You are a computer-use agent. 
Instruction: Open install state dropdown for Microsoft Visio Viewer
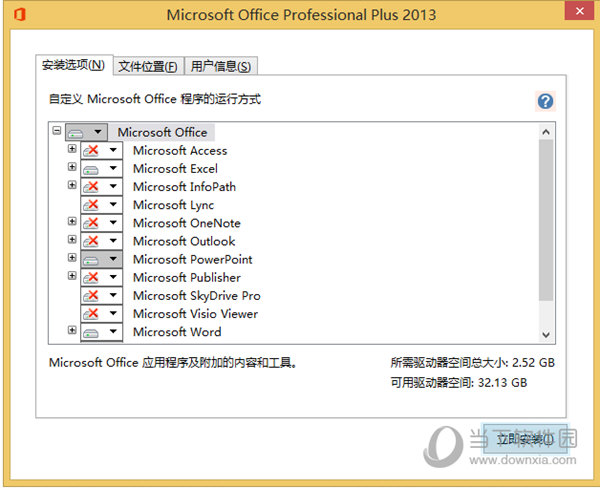101,313
